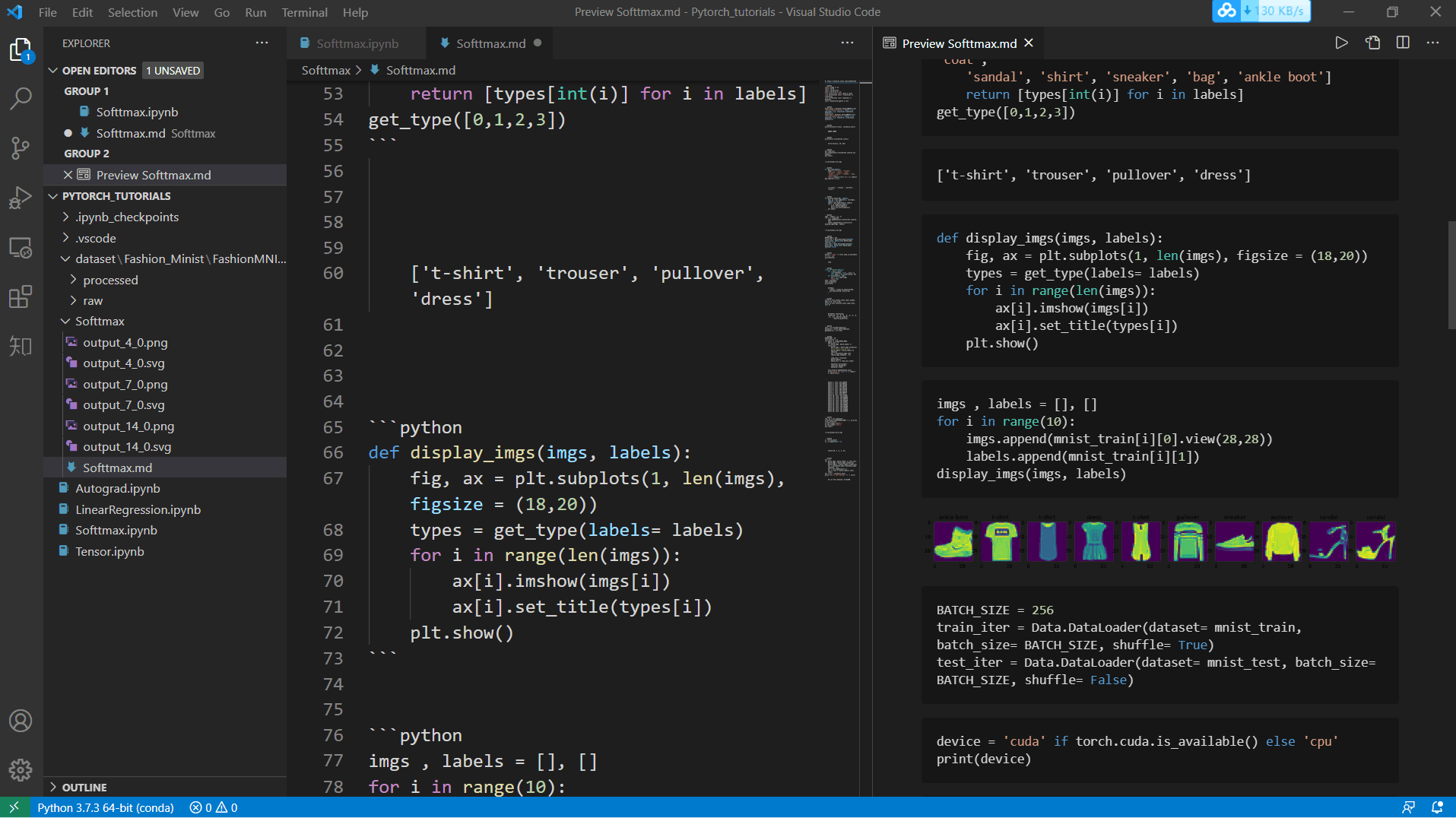Image resolution: width=1456 pixels, height=818 pixels.
Task: Open errors and warnings in status bar
Action: tap(214, 807)
